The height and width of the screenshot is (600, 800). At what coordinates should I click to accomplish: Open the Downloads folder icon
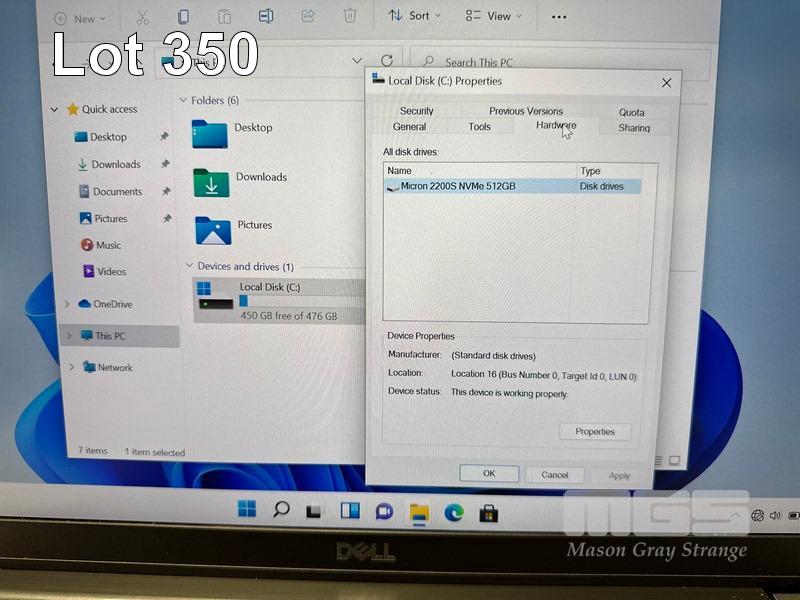(211, 182)
